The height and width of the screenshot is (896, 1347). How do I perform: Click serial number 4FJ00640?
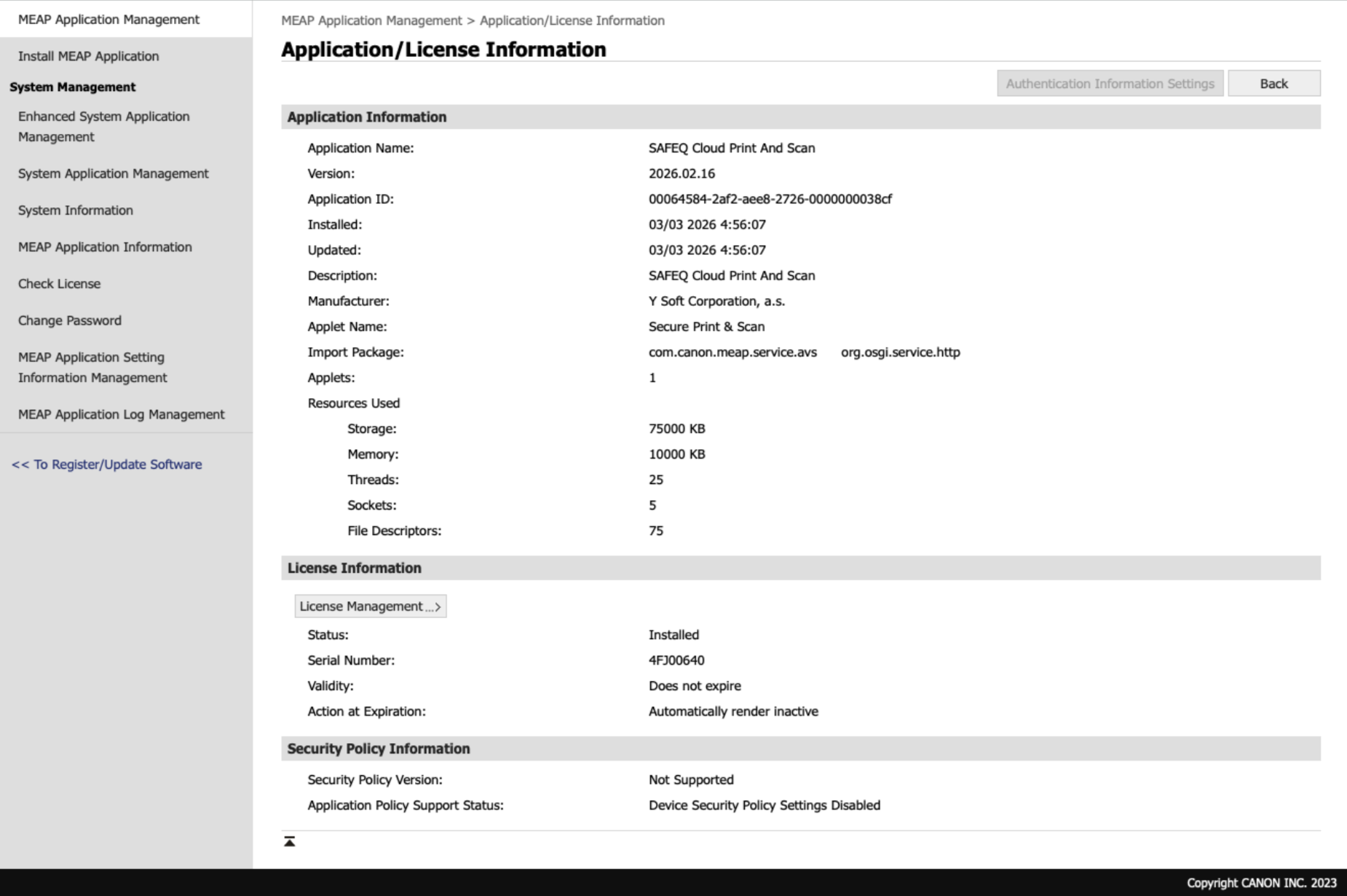click(676, 660)
